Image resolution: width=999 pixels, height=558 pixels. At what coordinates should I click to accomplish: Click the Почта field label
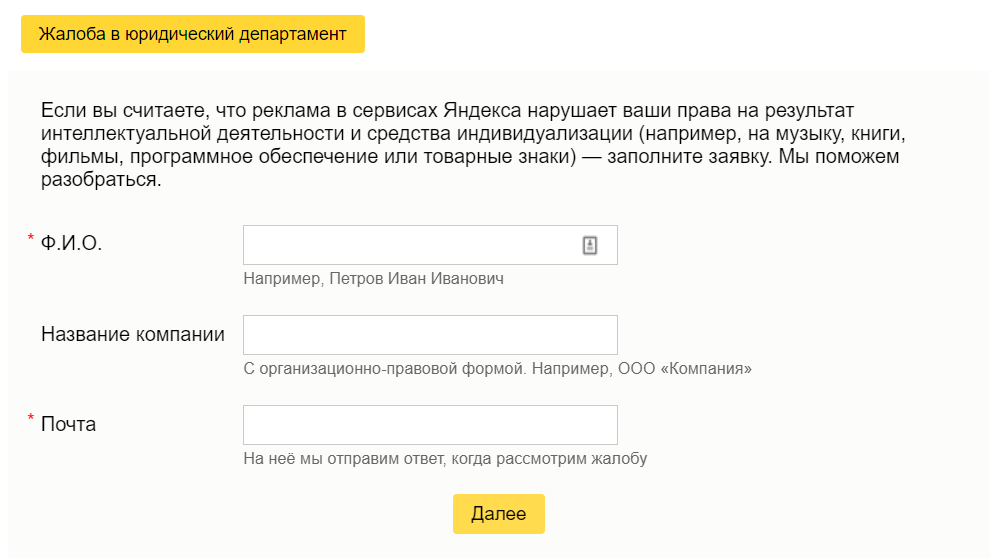pyautogui.click(x=68, y=424)
